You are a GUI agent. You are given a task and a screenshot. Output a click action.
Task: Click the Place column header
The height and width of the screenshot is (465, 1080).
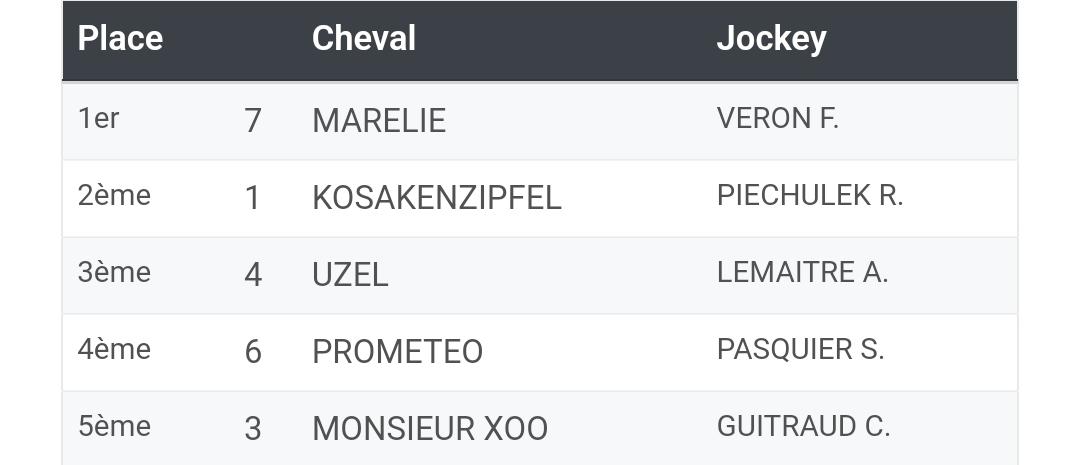(121, 38)
